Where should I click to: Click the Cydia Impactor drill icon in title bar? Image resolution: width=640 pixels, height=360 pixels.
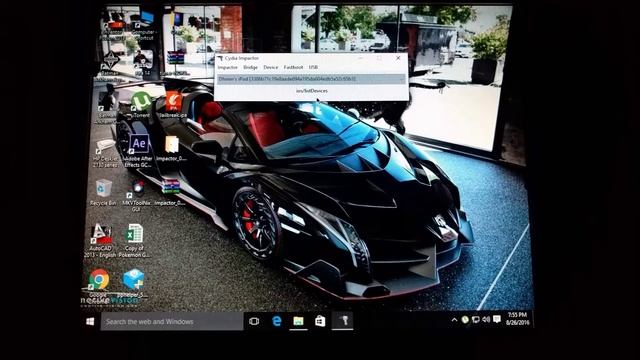pos(220,58)
